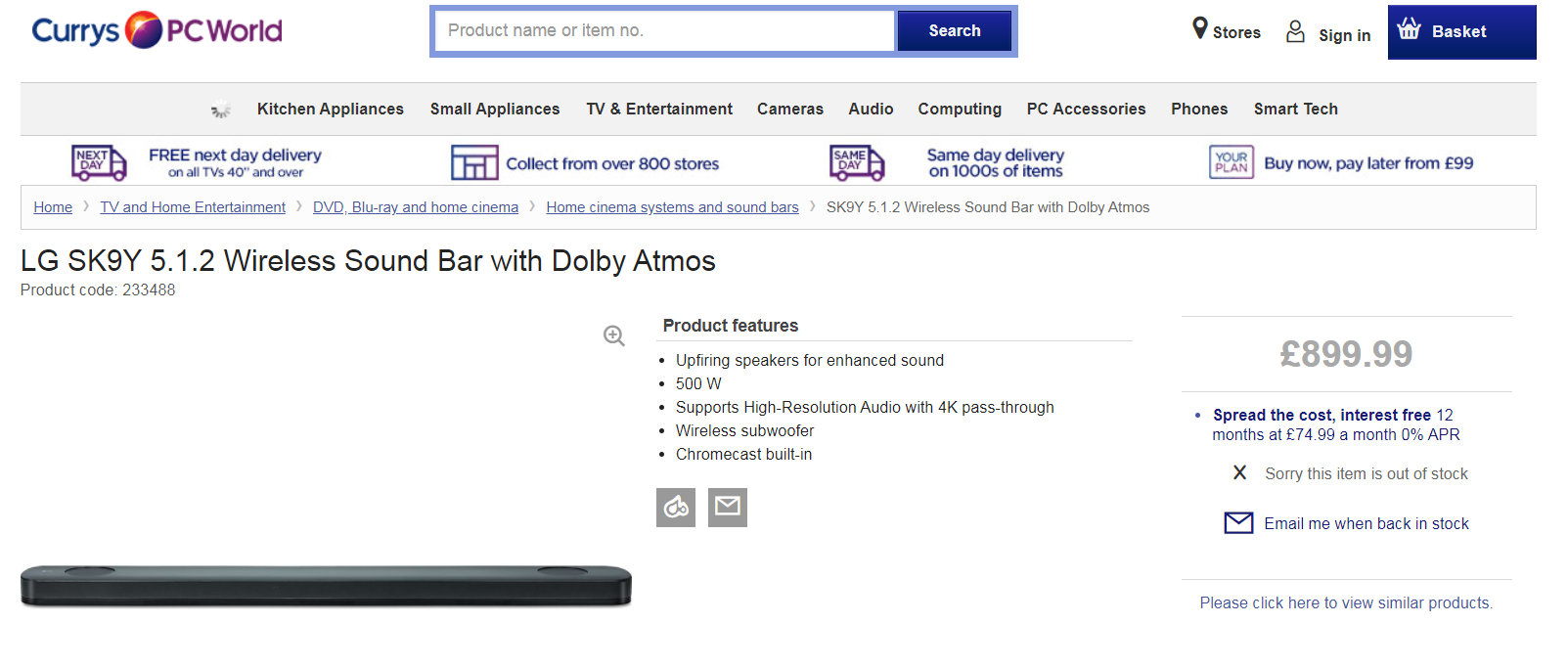Click the grey compare product icon

(x=676, y=508)
